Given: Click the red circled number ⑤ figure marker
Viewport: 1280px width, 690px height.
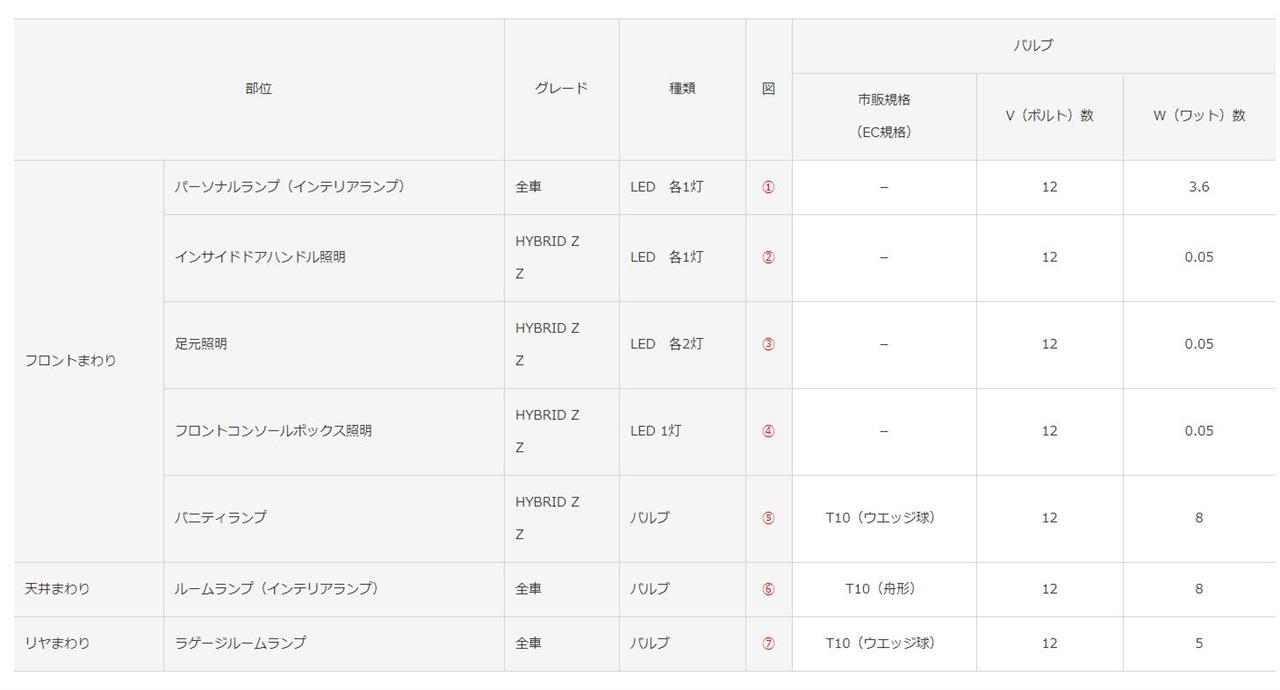Looking at the screenshot, I should point(768,518).
